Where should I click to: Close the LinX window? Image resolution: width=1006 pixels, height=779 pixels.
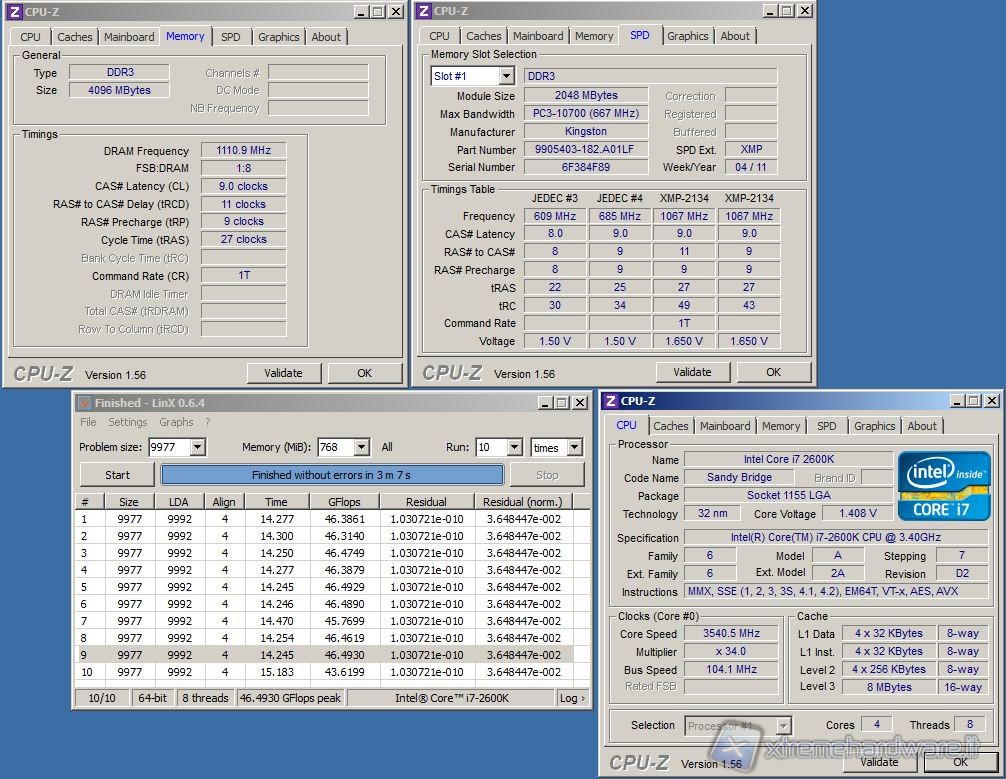click(x=578, y=403)
